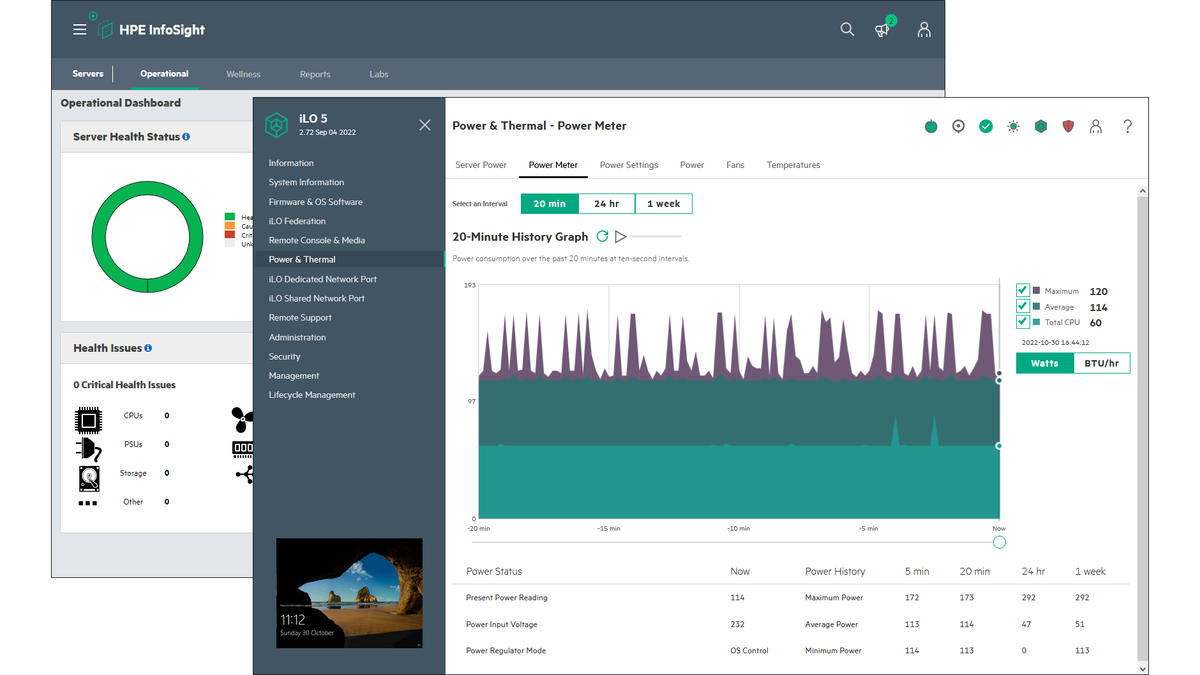Click the search magnifier in HPE InfoSight header
The width and height of the screenshot is (1200, 675).
[847, 29]
